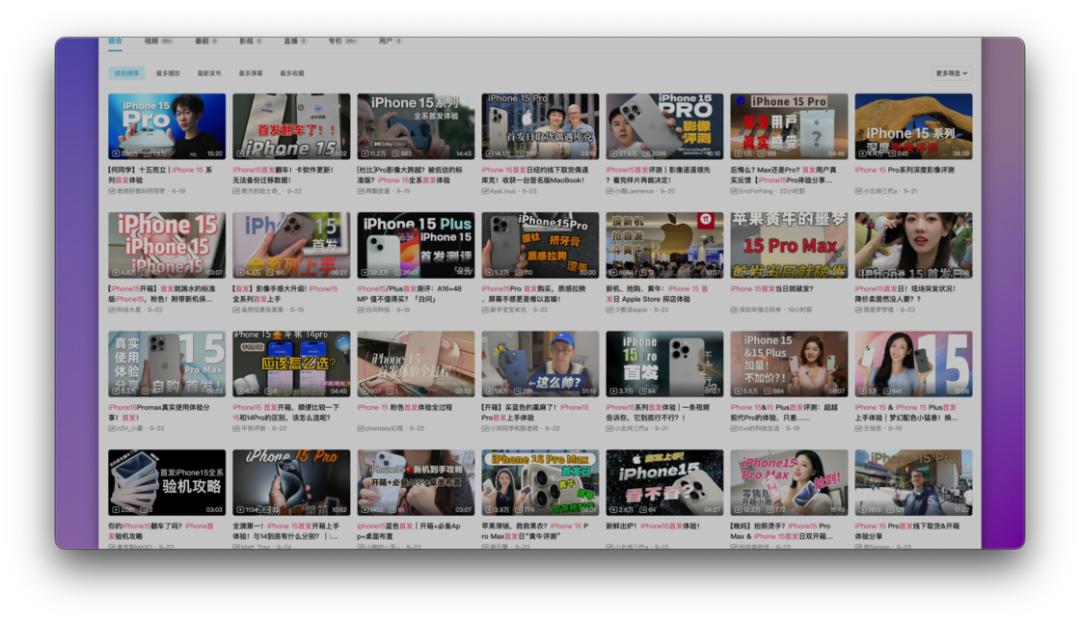1080x622 pixels.
Task: Open the 首发 全系列上手 thumbnail
Action: click(x=291, y=245)
